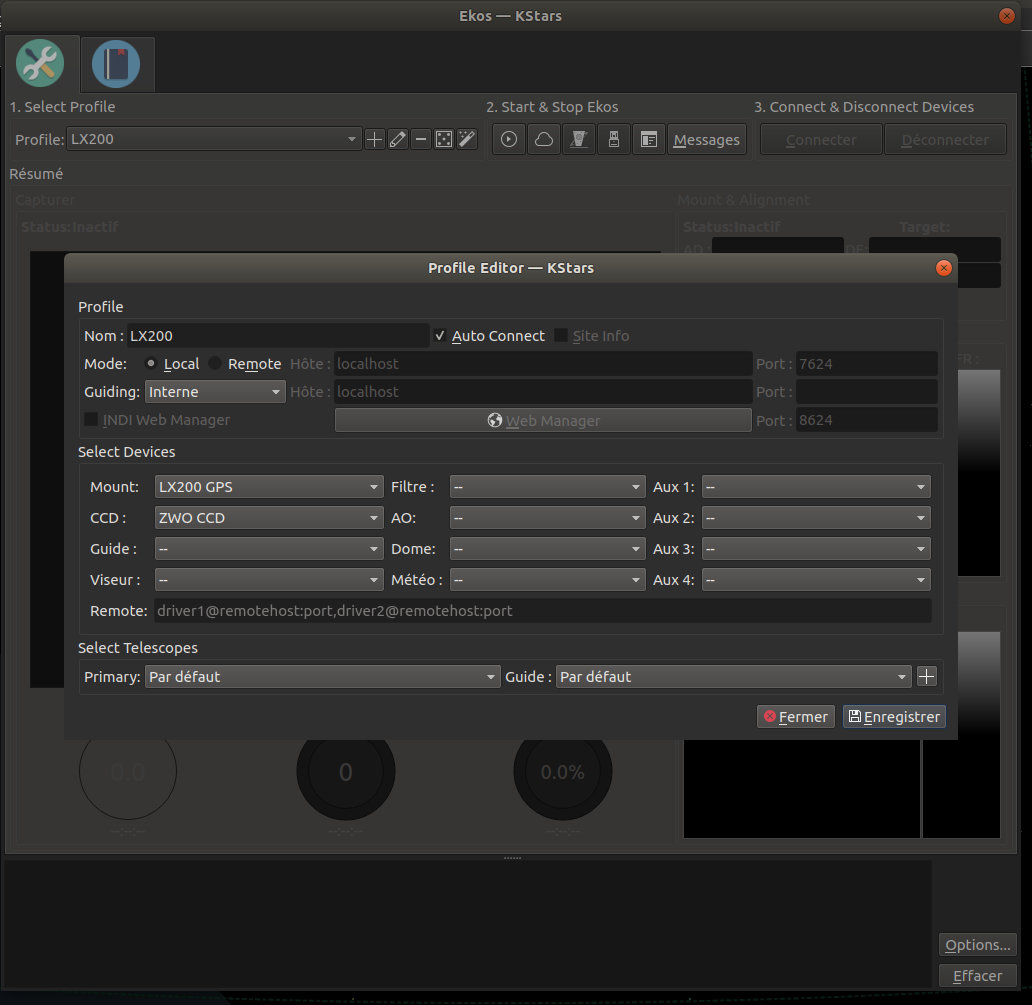Open the Messages button
Screen dimensions: 1032x1005
[707, 140]
